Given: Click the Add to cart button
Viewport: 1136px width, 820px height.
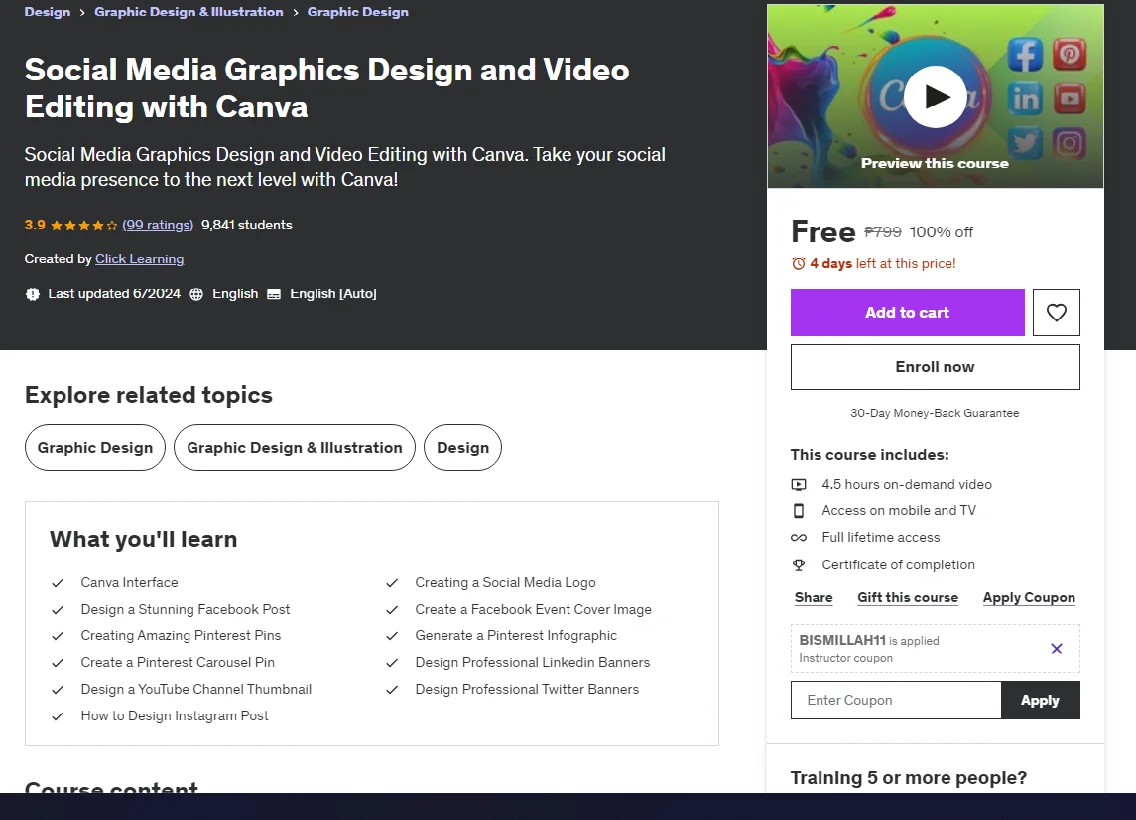Looking at the screenshot, I should click(907, 312).
